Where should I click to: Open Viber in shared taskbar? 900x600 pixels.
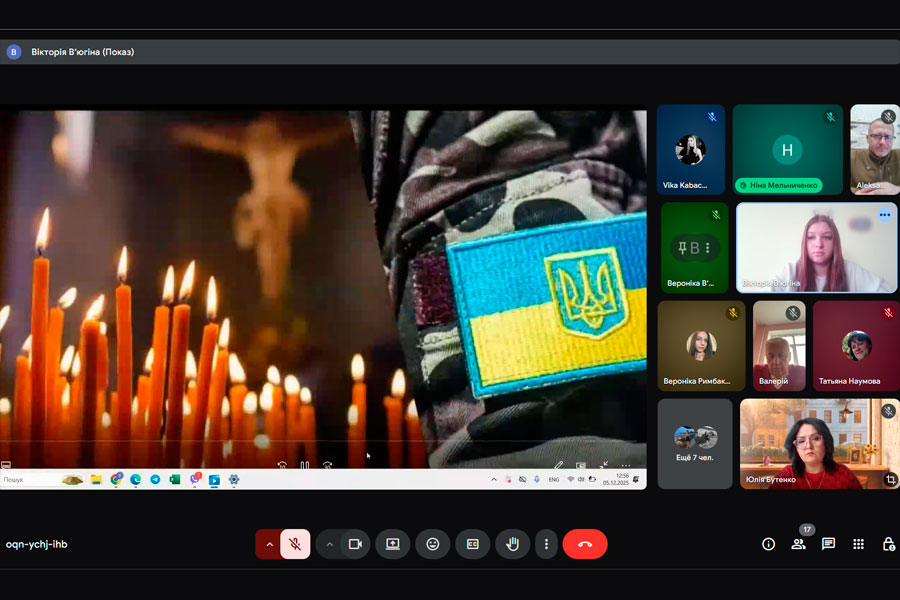pos(195,479)
